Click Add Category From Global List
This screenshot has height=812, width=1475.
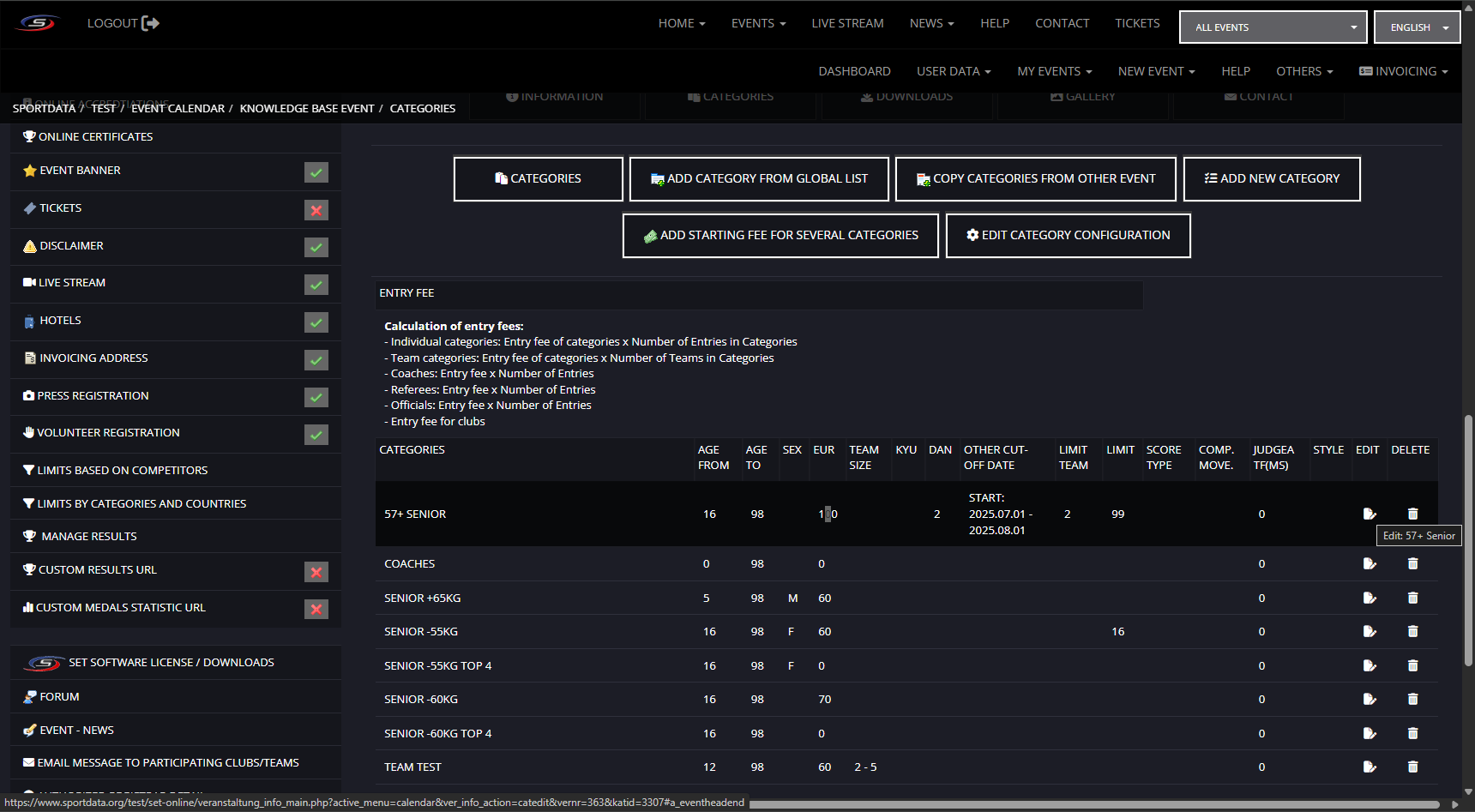[x=759, y=178]
